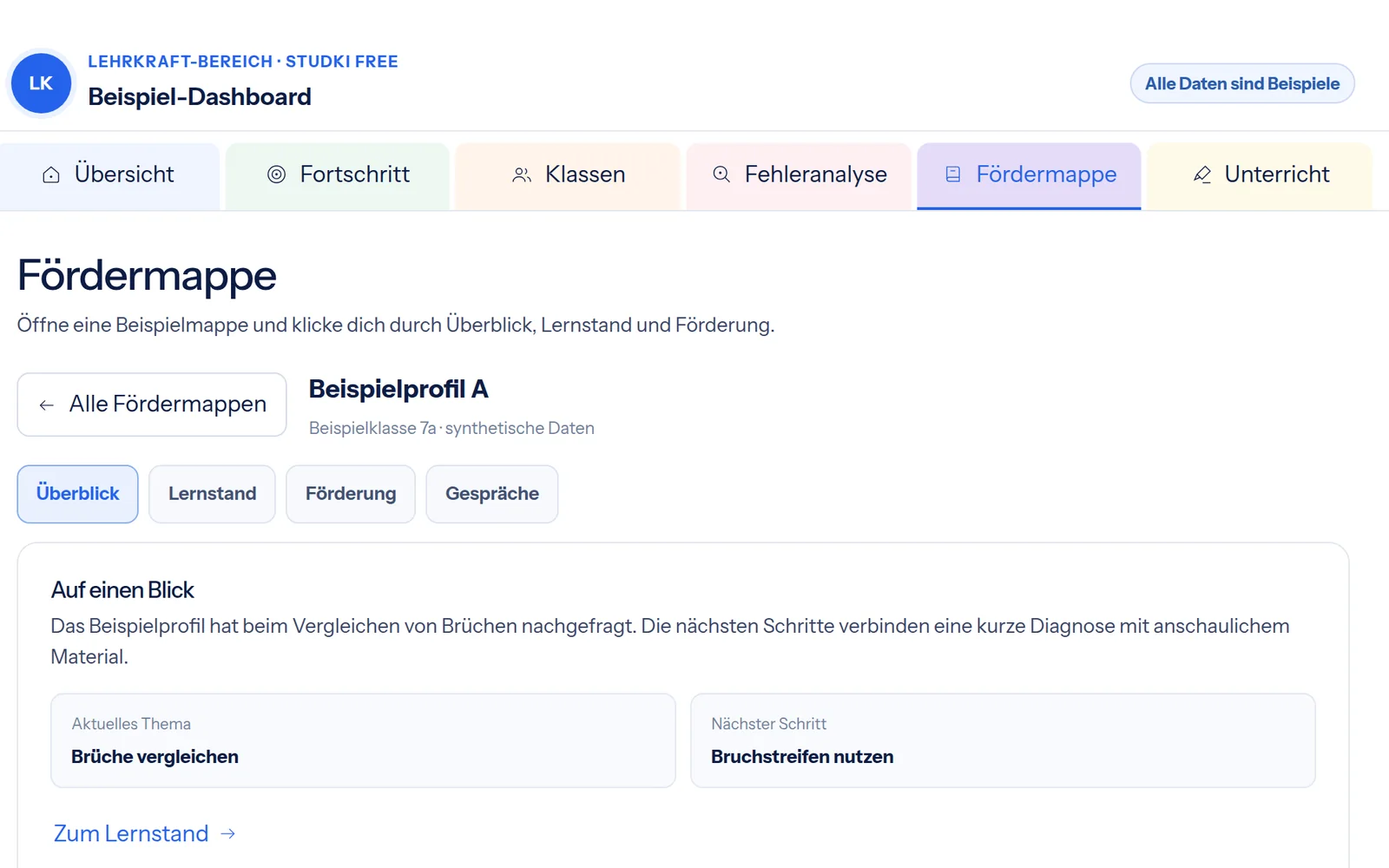This screenshot has height=868, width=1389.
Task: Click the Beispielklasse 7a subtitle
Action: coord(451,428)
